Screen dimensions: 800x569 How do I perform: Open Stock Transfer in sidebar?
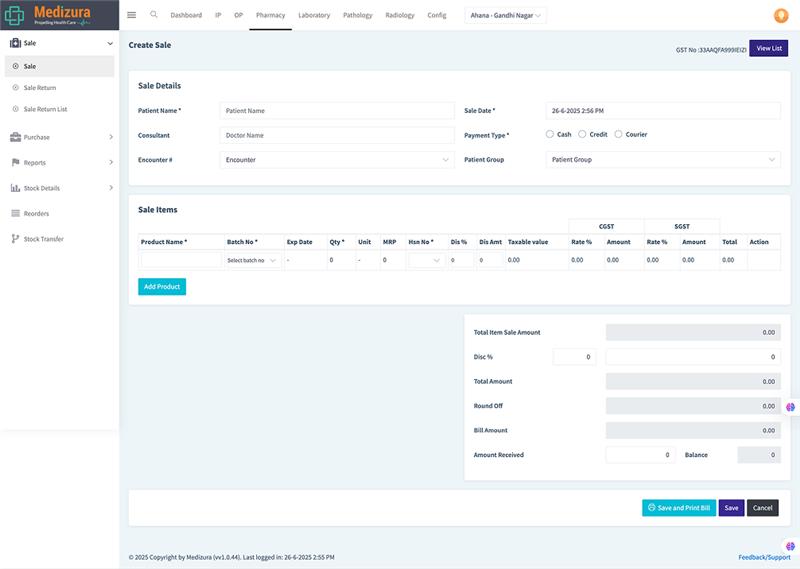tap(43, 239)
